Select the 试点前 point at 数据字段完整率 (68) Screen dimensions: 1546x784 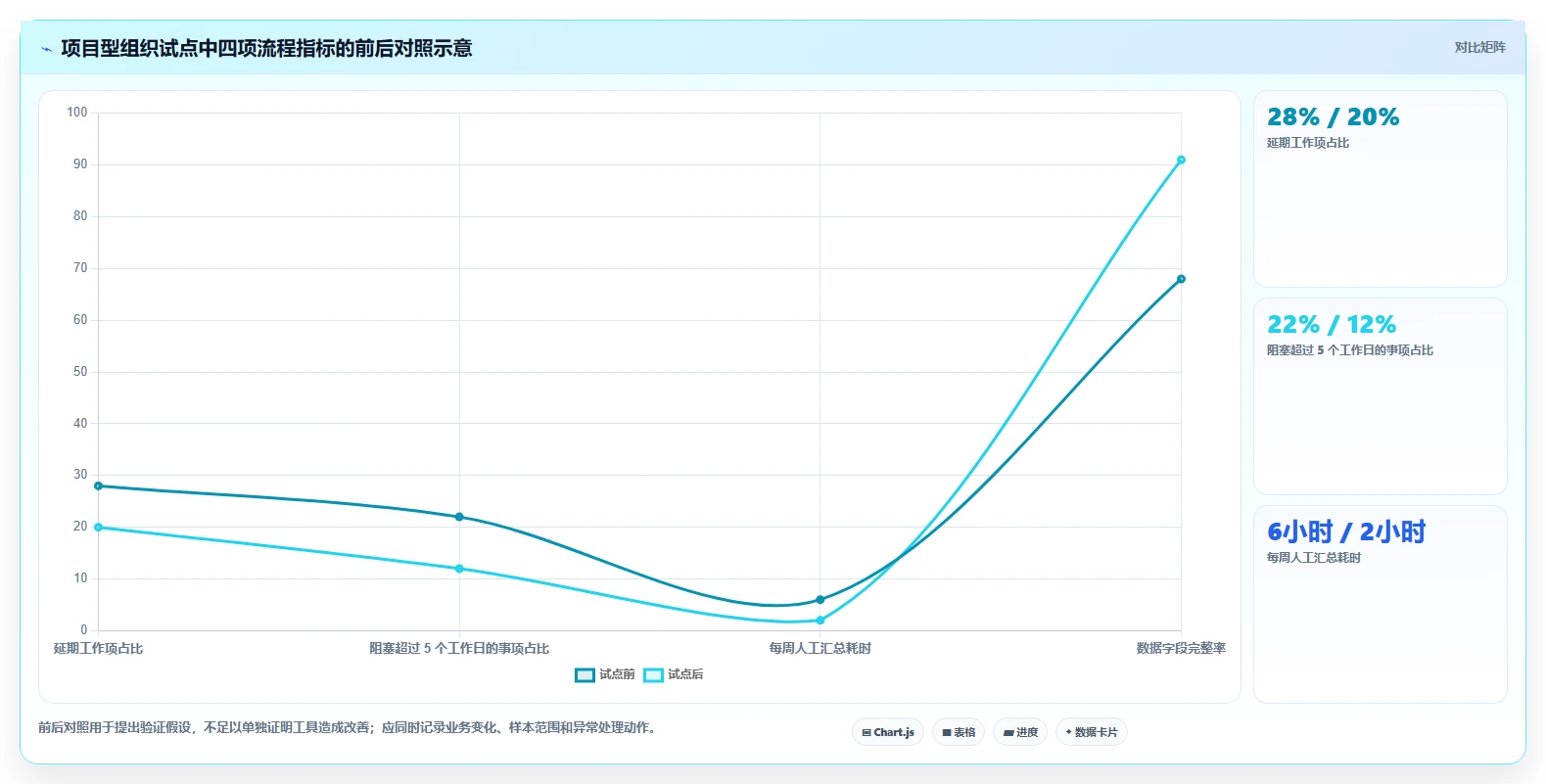1181,279
